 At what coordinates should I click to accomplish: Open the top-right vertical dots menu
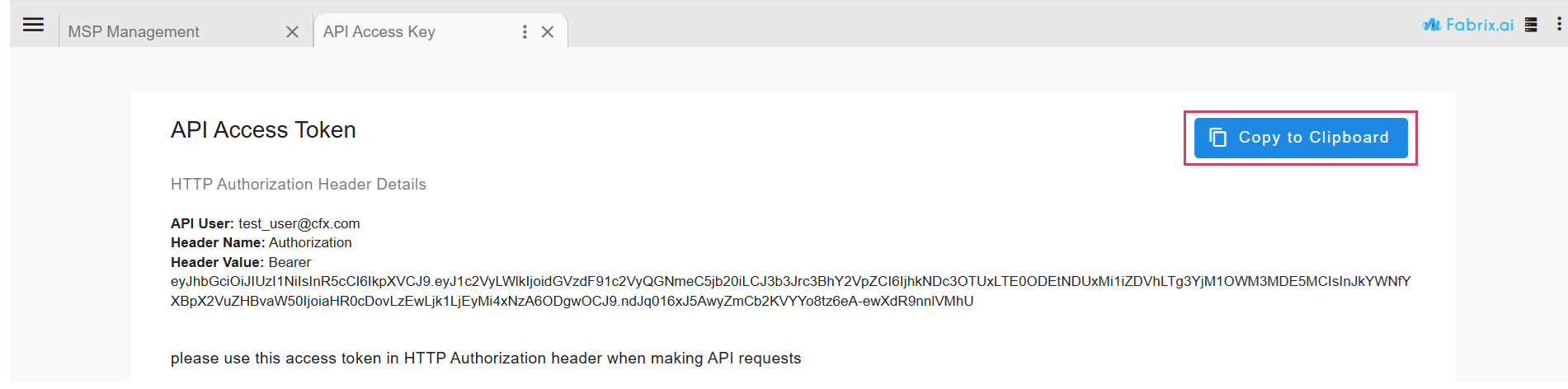(x=1558, y=25)
